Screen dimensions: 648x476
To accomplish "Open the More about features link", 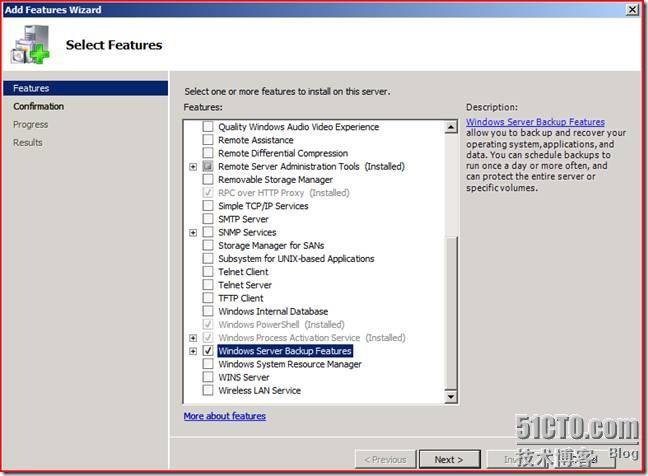I will (x=225, y=416).
